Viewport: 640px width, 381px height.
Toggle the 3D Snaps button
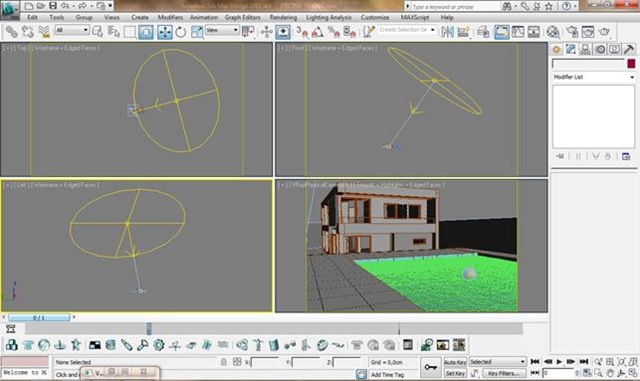tap(302, 32)
